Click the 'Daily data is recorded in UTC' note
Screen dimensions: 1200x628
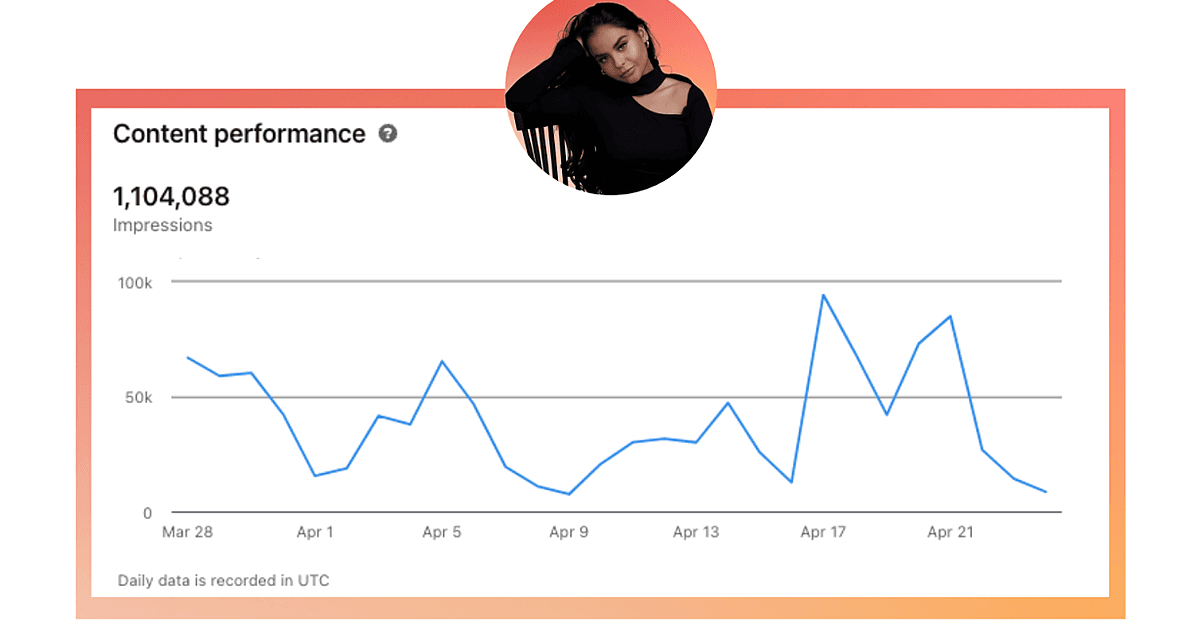tap(223, 580)
